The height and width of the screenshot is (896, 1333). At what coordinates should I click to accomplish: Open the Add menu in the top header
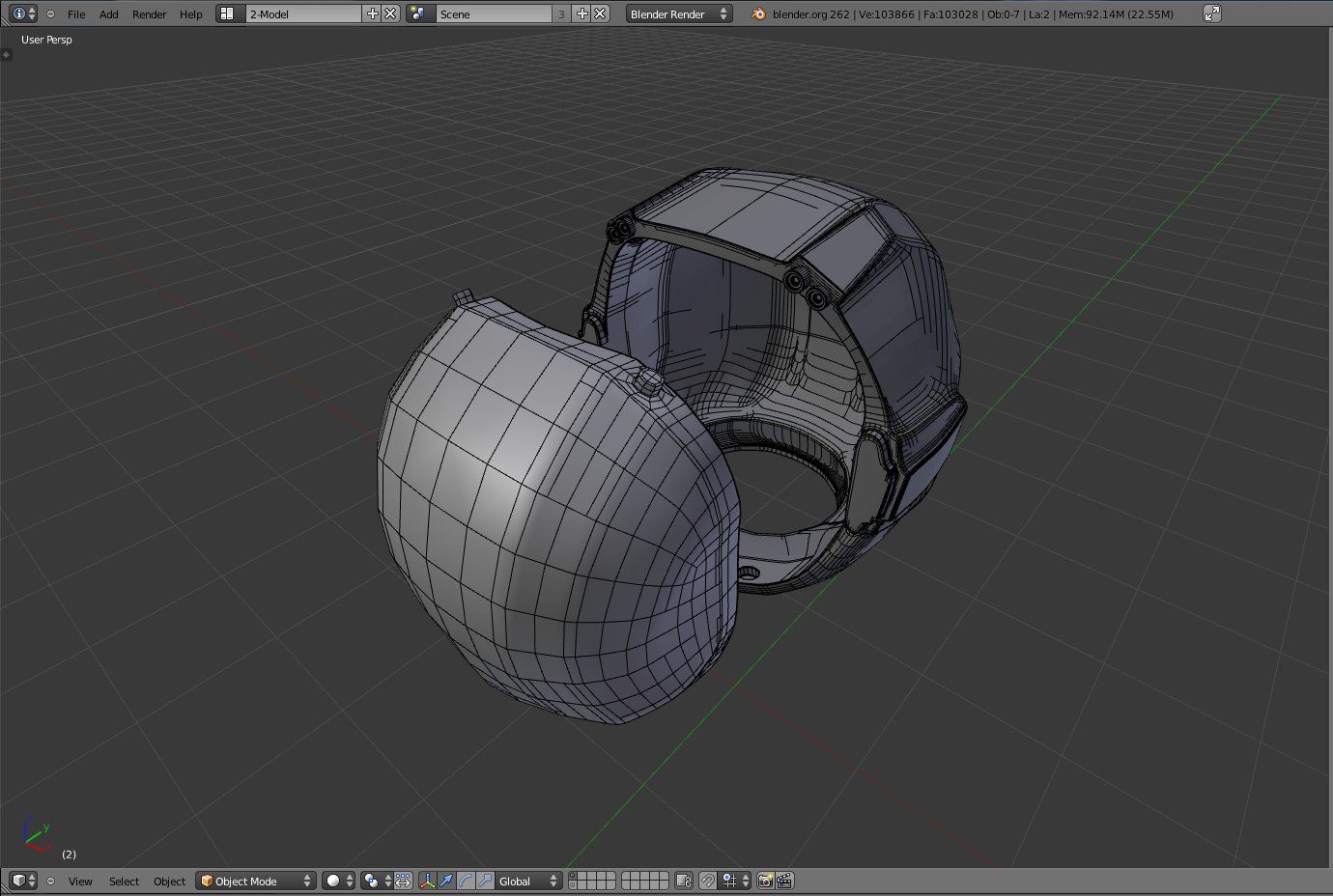click(x=108, y=14)
